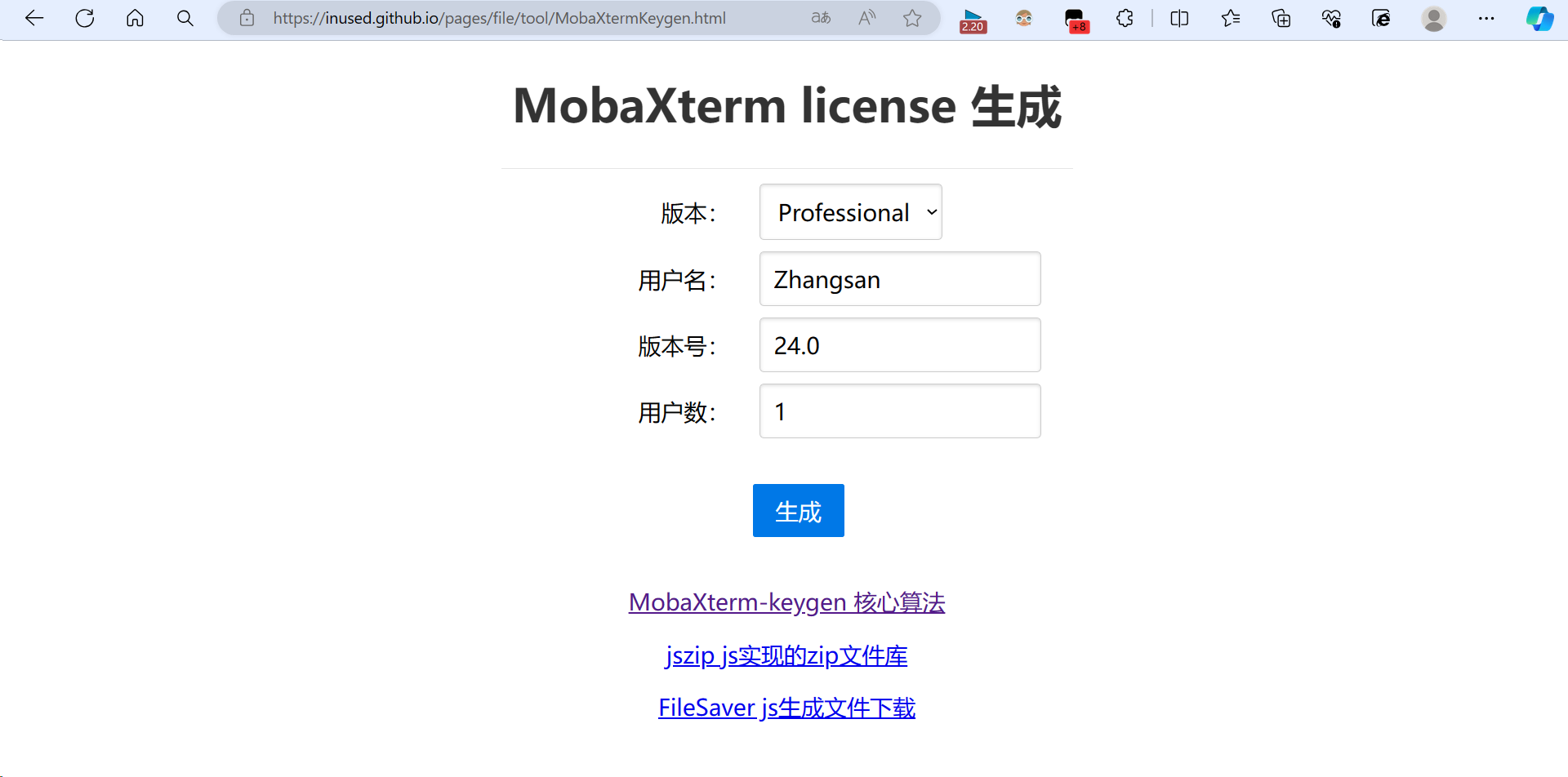Toggle split screen view

(1179, 18)
